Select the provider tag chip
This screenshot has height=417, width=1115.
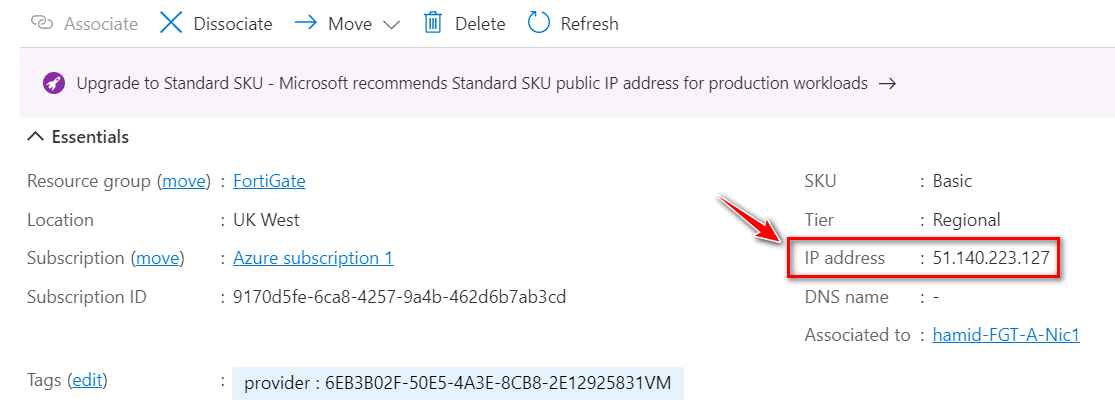(x=457, y=384)
